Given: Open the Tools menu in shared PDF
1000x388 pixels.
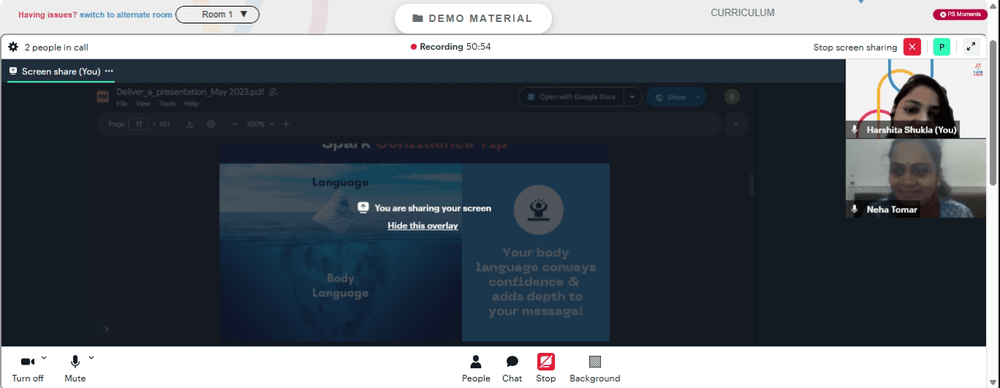Looking at the screenshot, I should 167,104.
